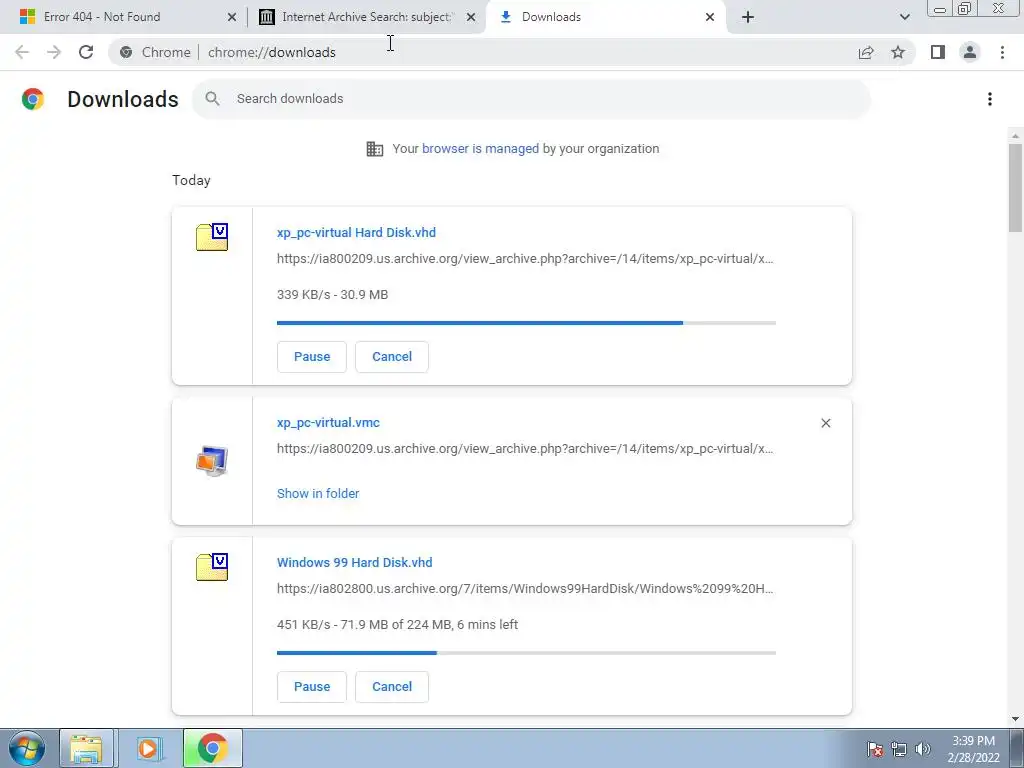Image resolution: width=1024 pixels, height=768 pixels.
Task: Open the Windows Start menu
Action: point(27,748)
